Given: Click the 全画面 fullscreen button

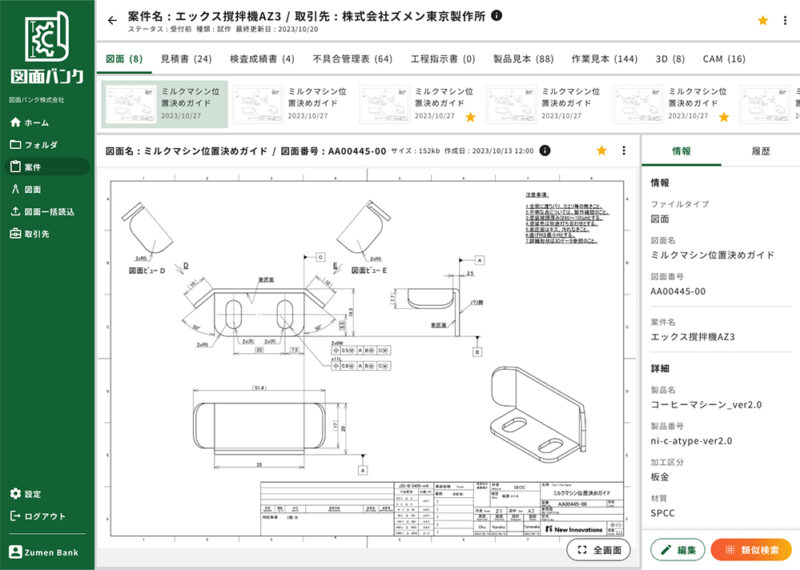Looking at the screenshot, I should click(x=599, y=550).
